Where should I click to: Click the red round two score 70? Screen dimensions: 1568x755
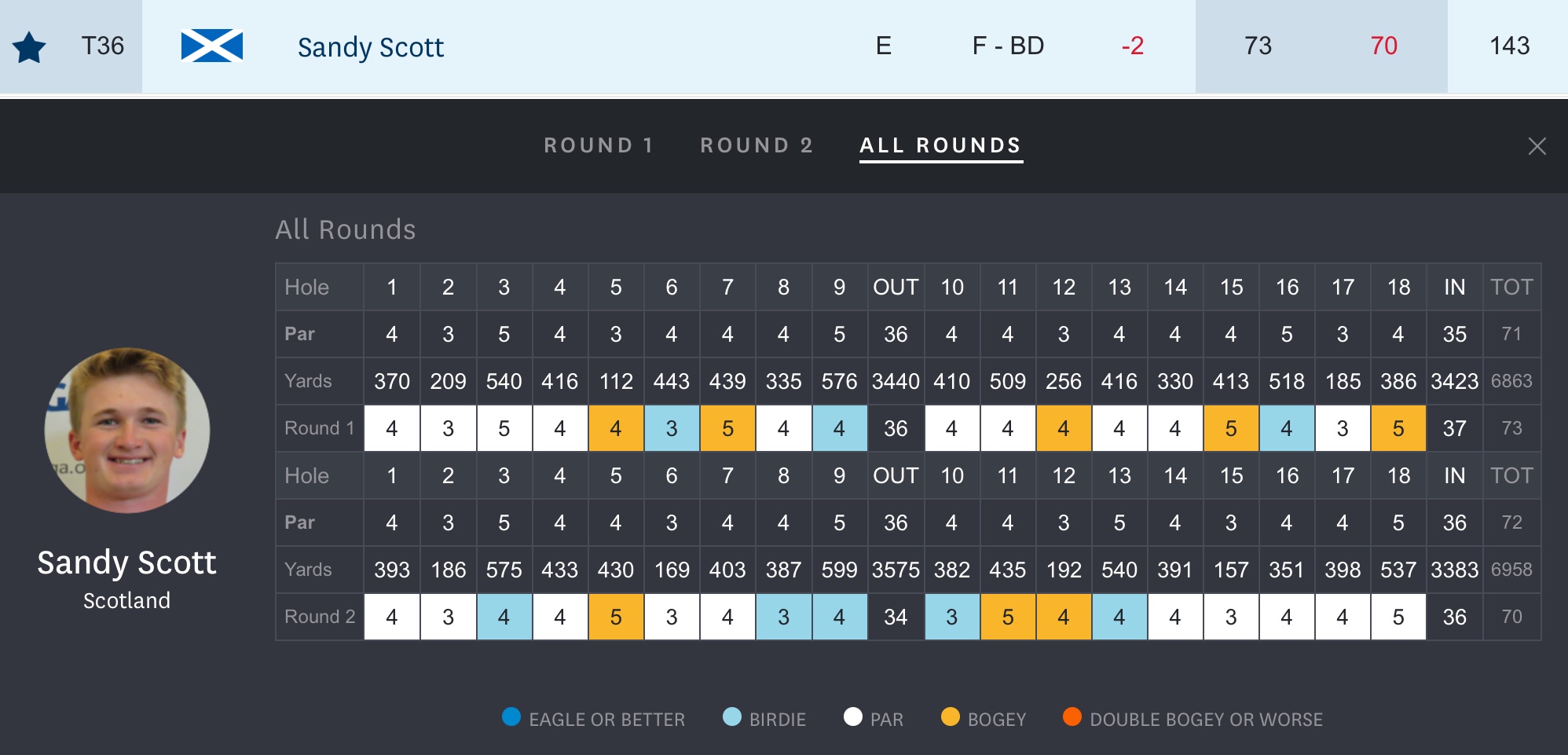(1383, 46)
